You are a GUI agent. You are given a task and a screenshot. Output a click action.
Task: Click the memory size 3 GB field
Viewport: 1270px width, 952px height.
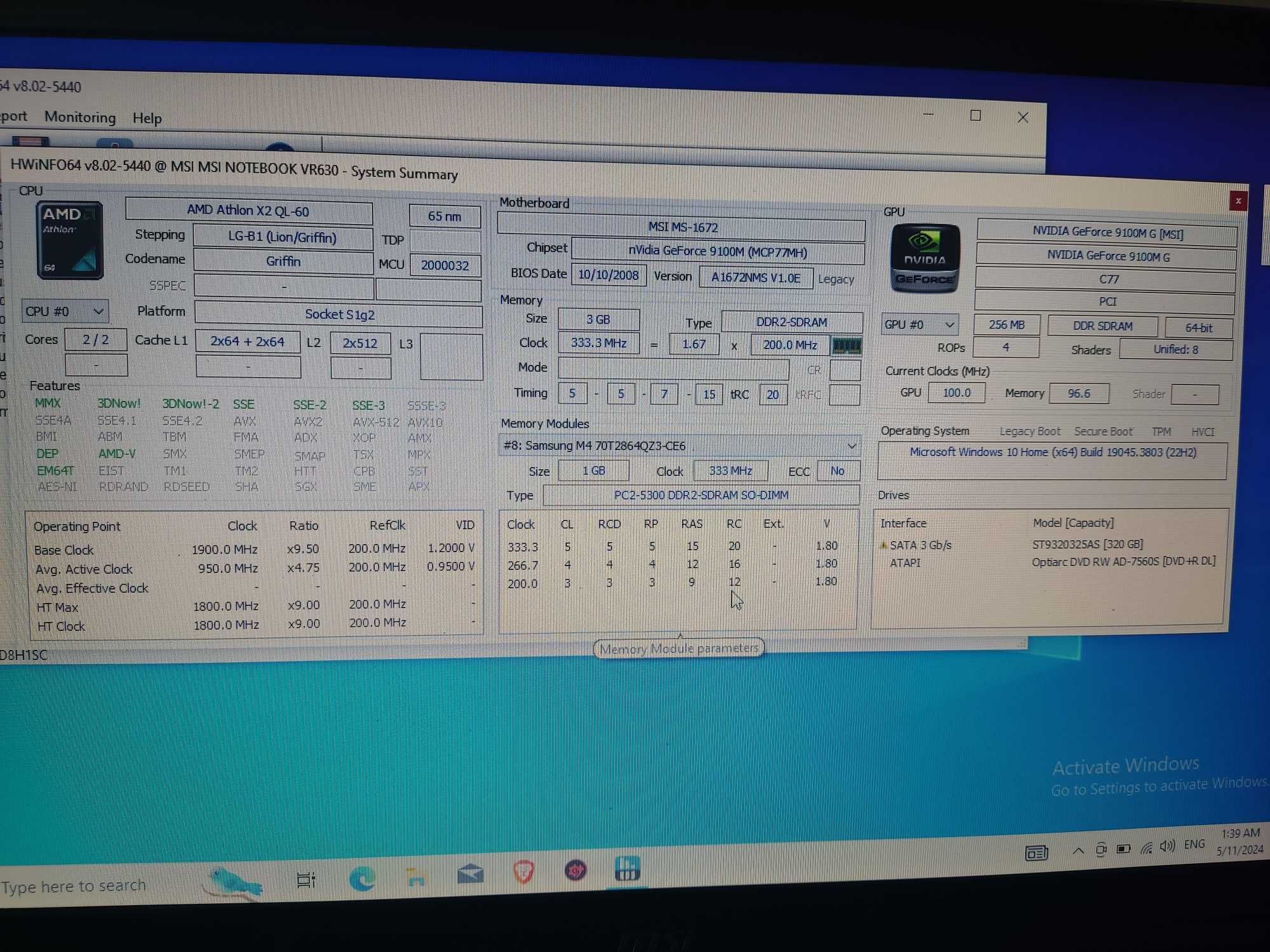click(598, 319)
